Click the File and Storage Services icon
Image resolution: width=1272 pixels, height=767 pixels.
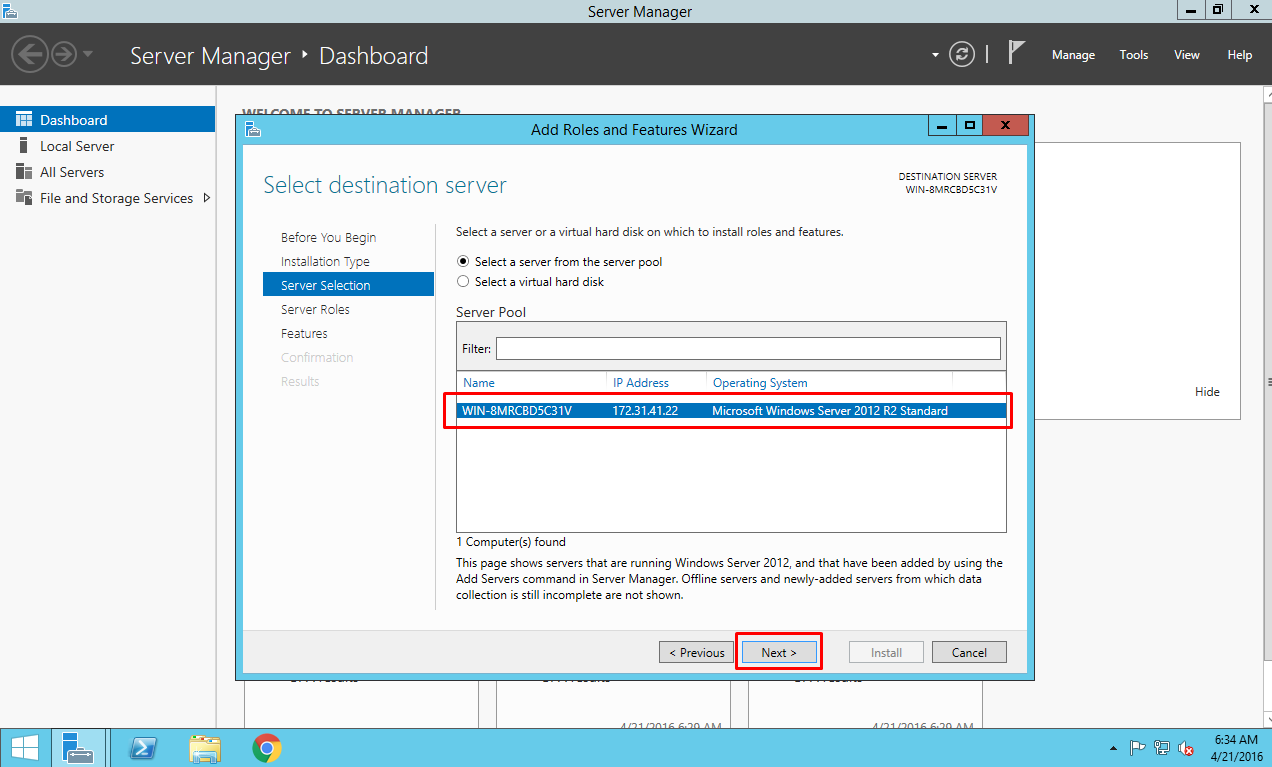click(24, 198)
